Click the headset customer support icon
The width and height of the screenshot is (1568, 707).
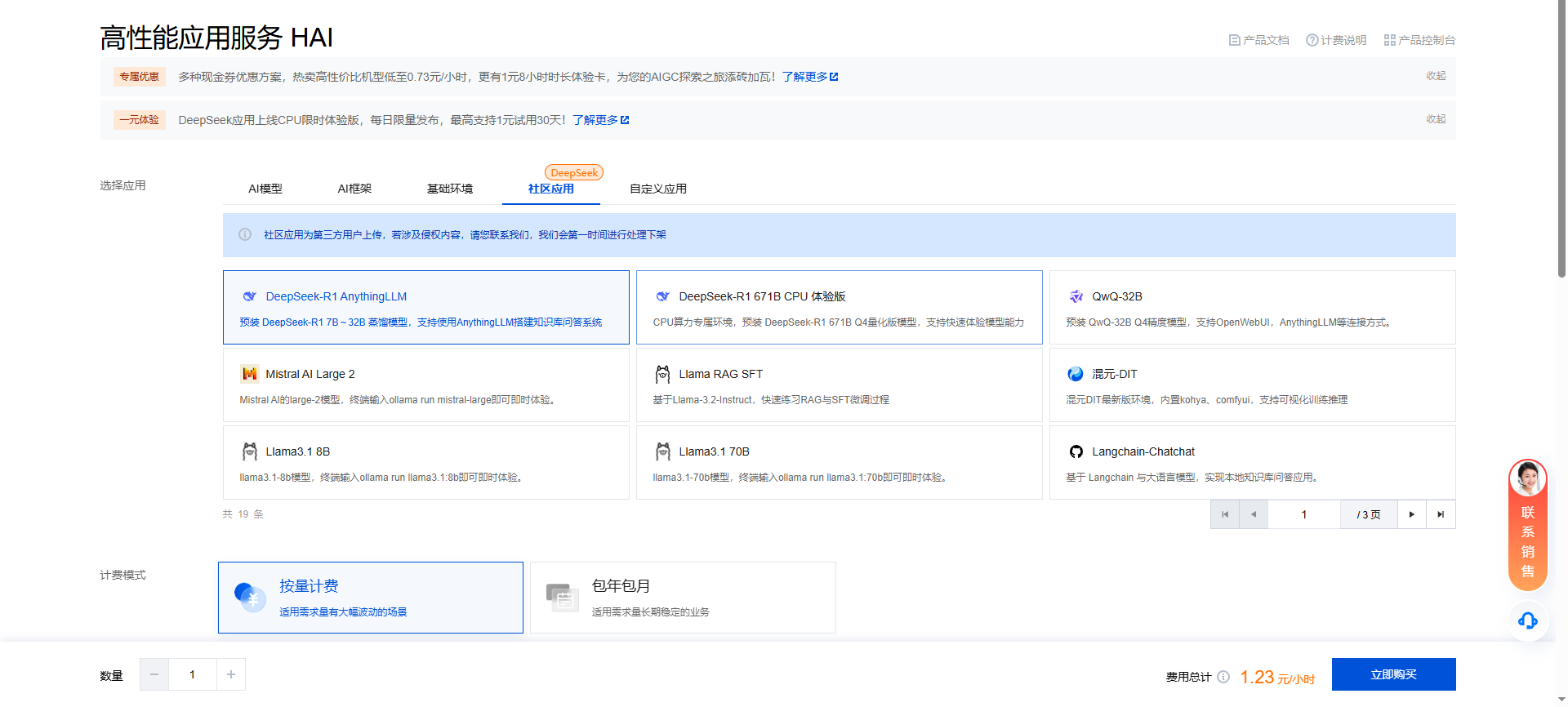[x=1528, y=620]
